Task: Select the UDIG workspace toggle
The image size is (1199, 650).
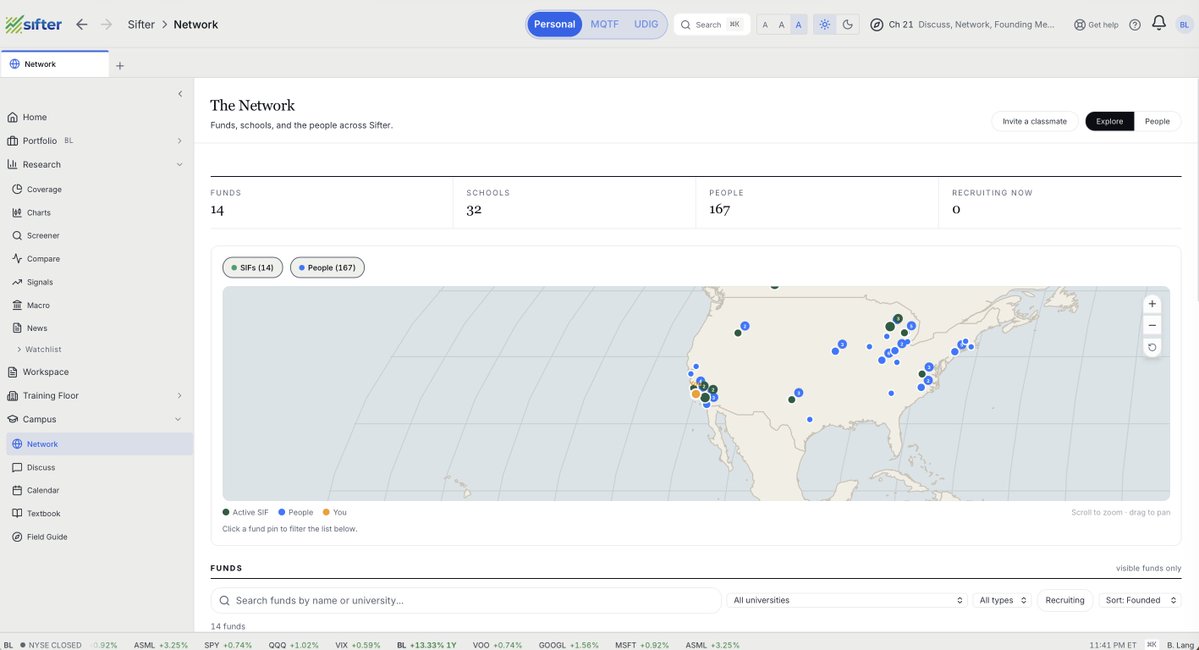Action: (646, 24)
